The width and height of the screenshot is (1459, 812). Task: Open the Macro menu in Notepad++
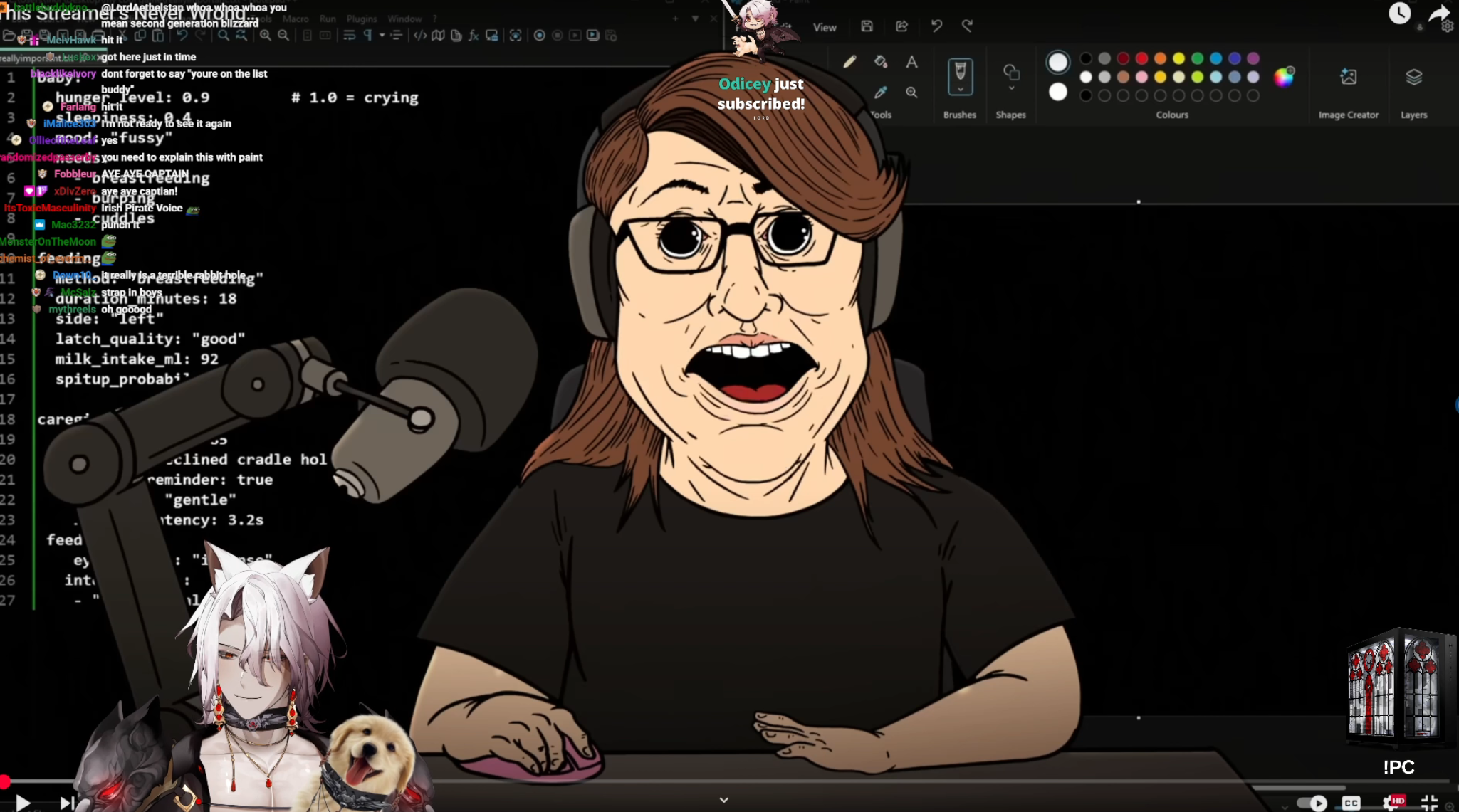click(295, 19)
